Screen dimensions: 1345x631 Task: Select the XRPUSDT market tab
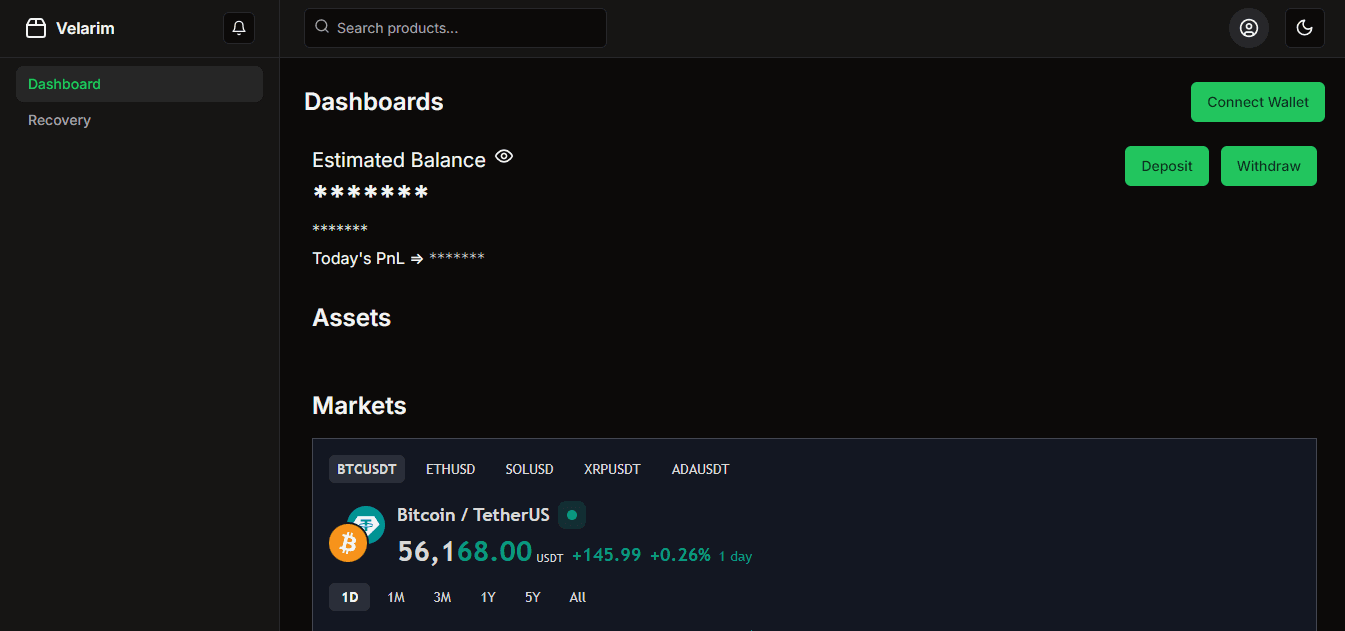612,469
